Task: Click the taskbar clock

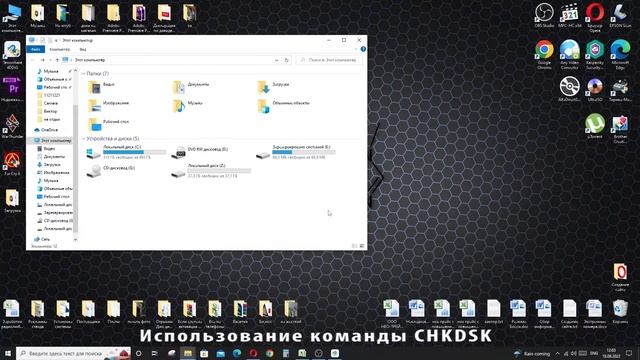Action: click(x=611, y=353)
